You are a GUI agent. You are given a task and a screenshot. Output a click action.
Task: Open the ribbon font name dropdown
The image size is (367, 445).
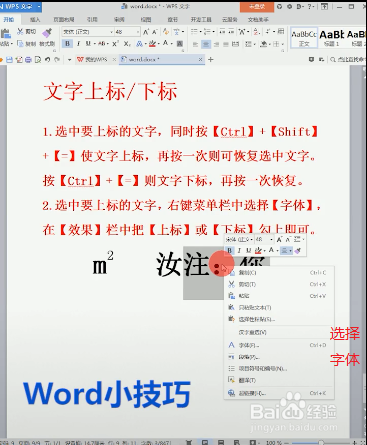(111, 32)
